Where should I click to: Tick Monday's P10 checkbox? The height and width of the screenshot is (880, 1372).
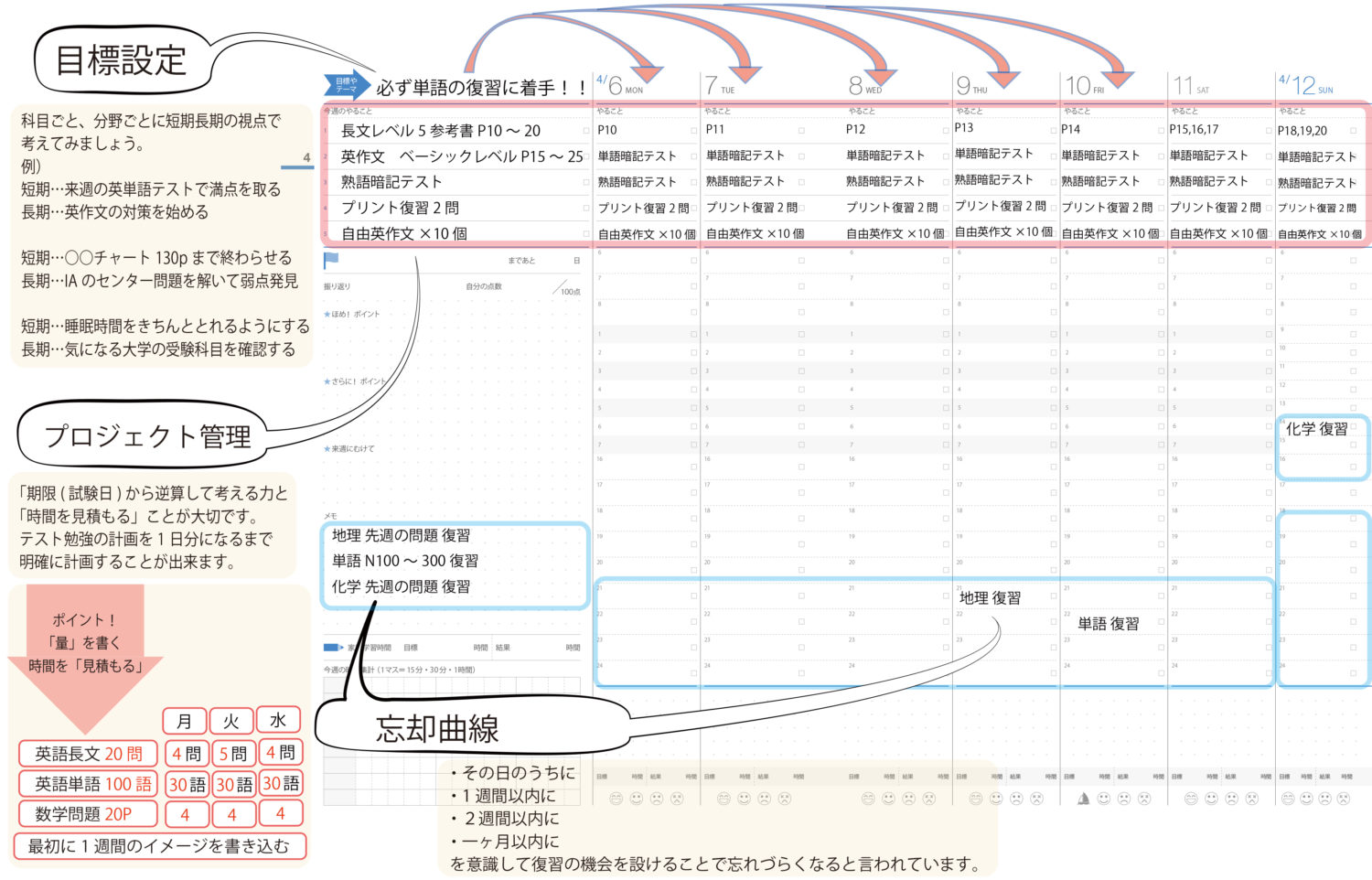point(694,131)
